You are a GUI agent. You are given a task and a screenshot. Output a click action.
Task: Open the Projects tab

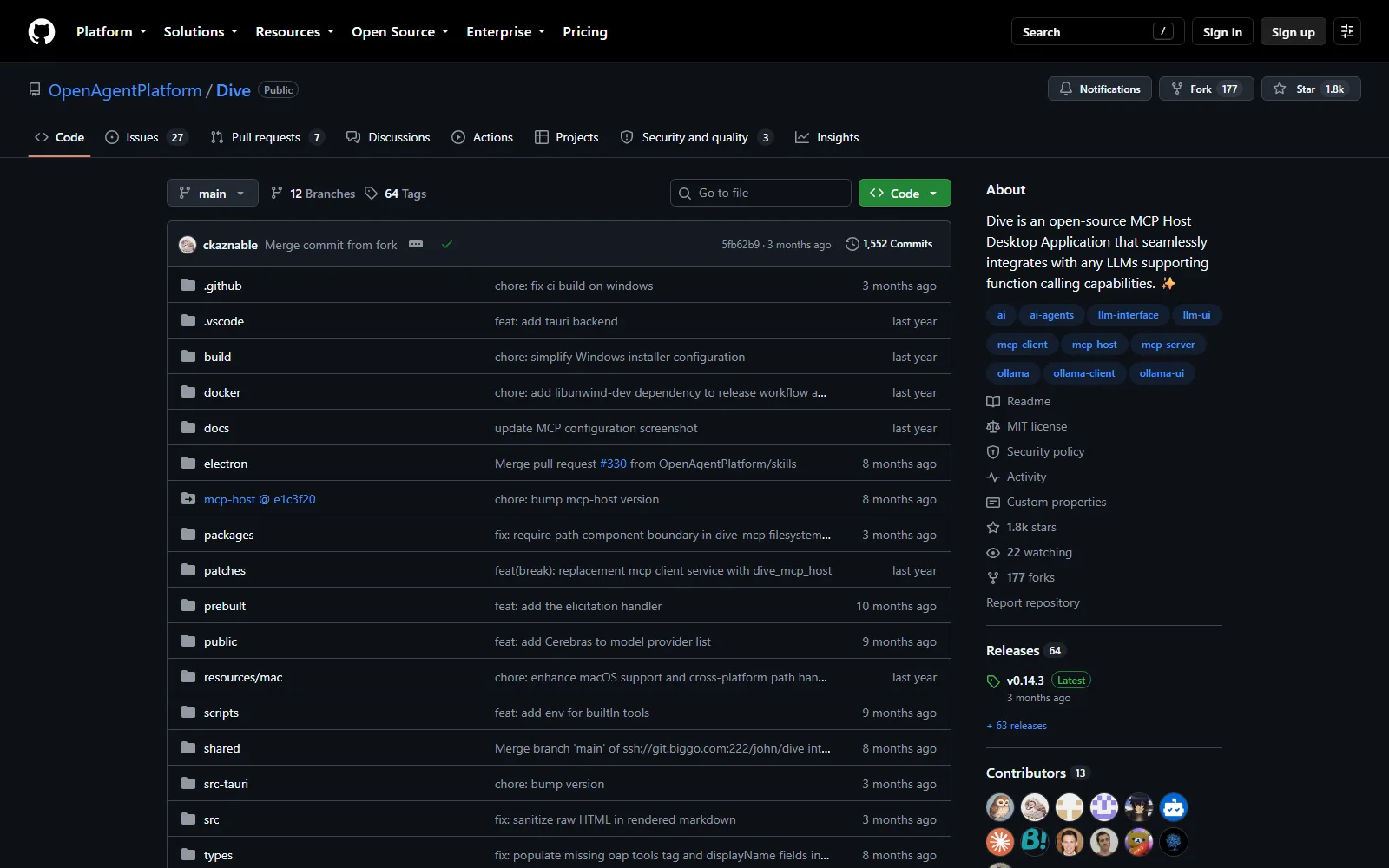pos(567,137)
